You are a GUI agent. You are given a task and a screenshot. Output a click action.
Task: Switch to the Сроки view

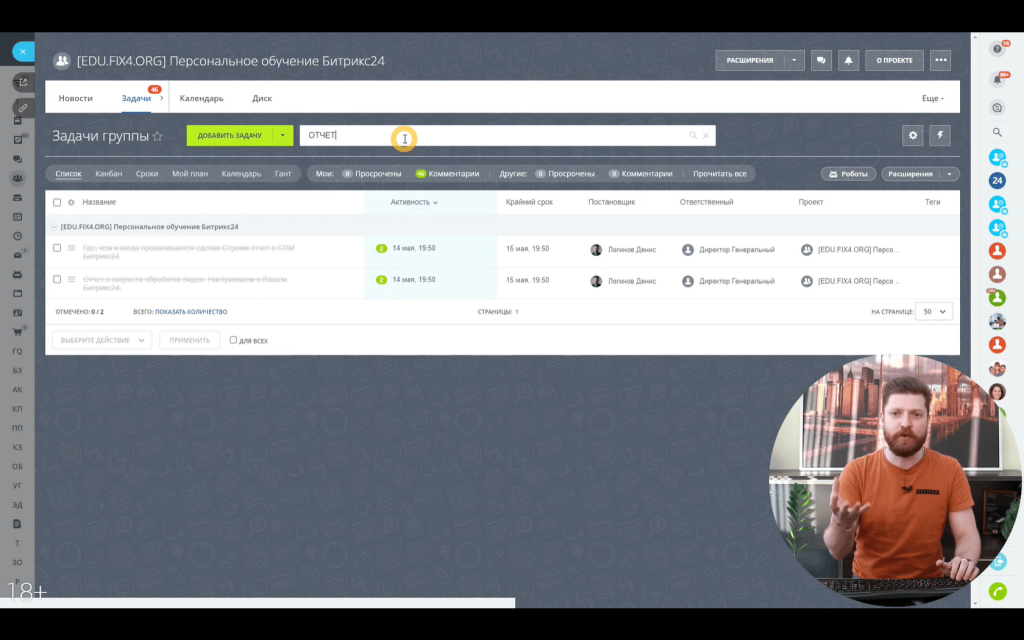click(147, 174)
